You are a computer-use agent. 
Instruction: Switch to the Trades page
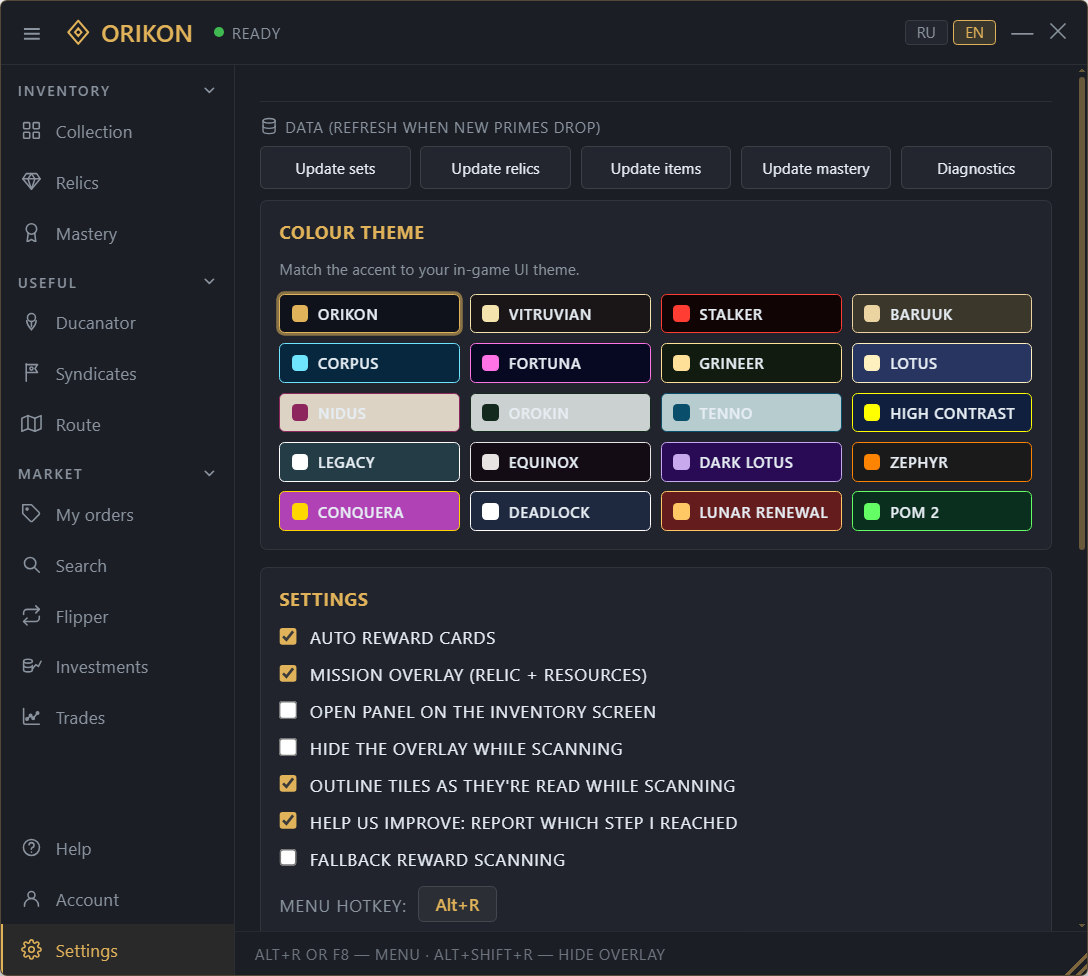pyautogui.click(x=117, y=717)
